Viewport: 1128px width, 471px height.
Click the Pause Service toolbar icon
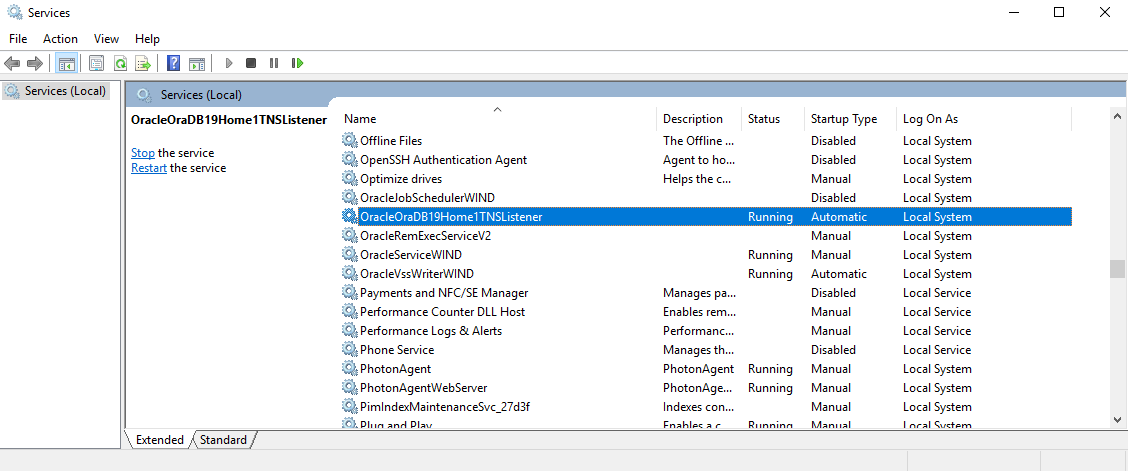(x=274, y=63)
